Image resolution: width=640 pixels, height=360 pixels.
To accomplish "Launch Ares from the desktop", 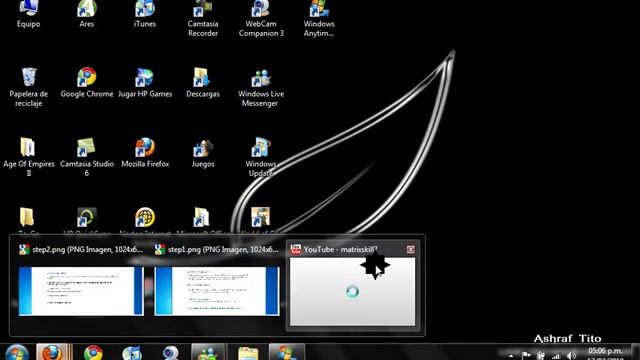I will pos(87,14).
